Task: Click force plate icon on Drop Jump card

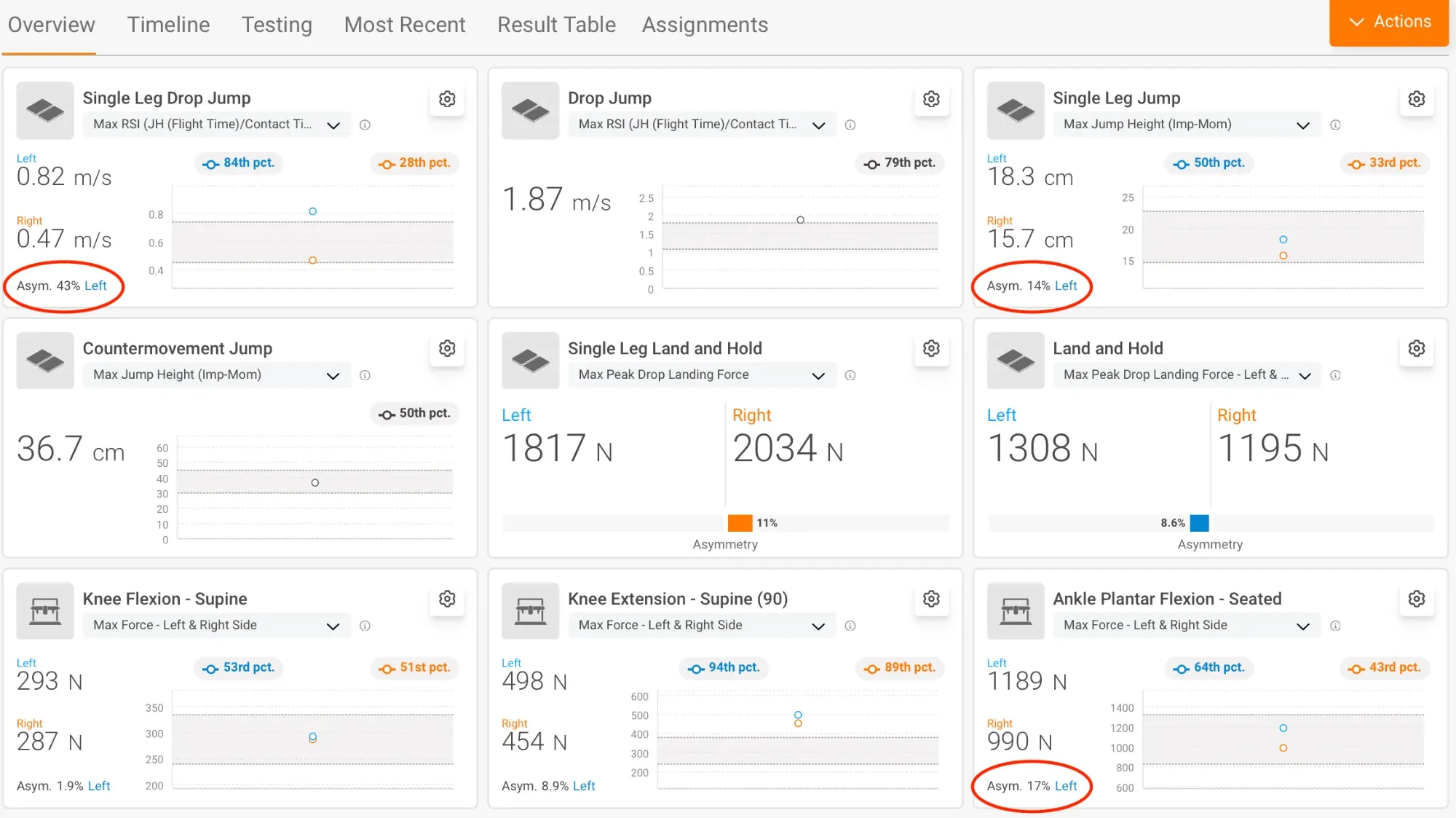Action: pyautogui.click(x=530, y=111)
